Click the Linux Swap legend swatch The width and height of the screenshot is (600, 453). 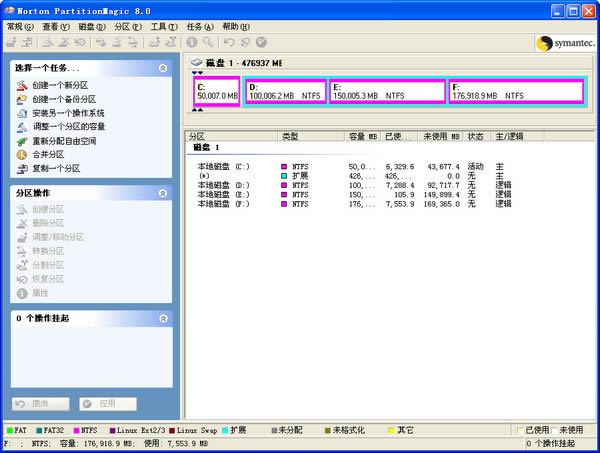(x=172, y=431)
